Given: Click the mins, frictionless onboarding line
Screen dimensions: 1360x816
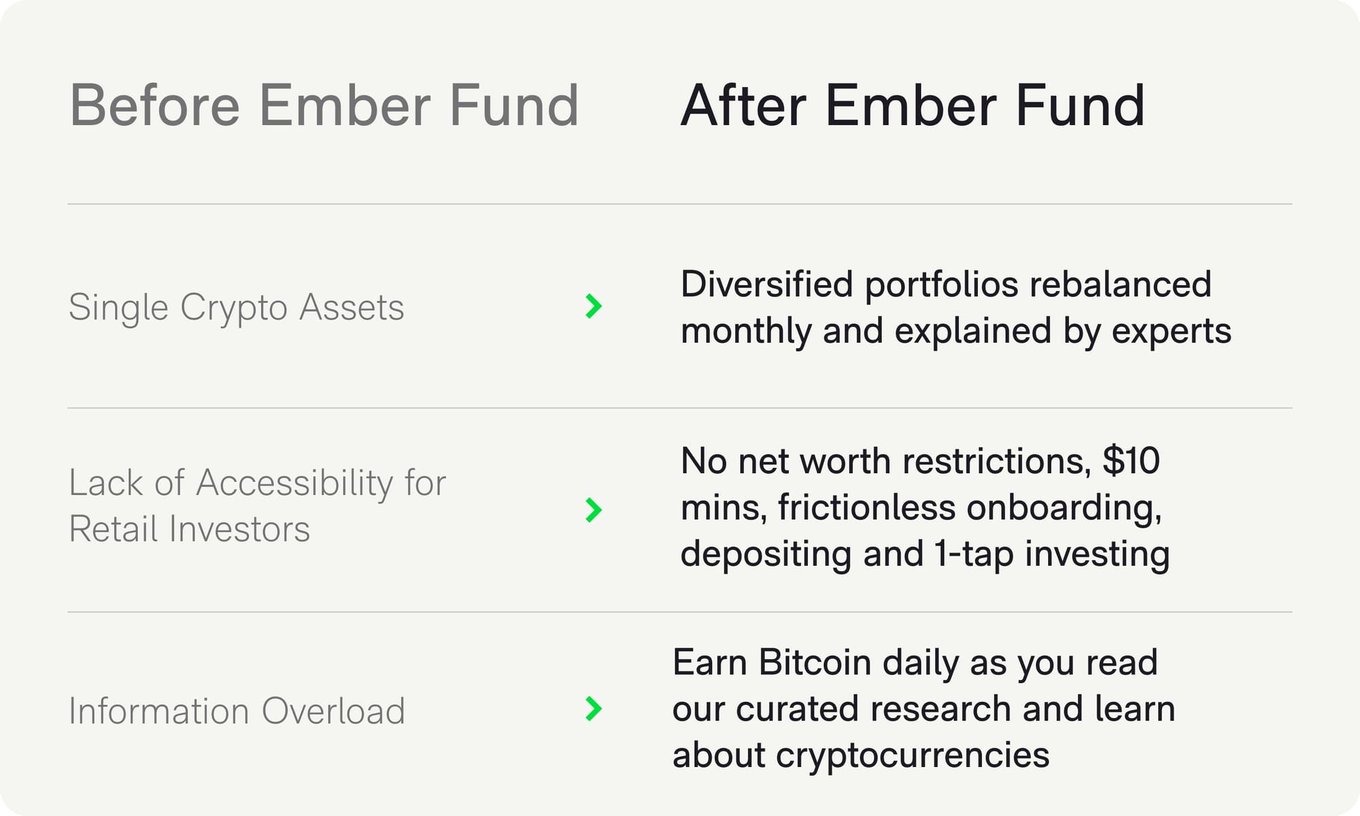Looking at the screenshot, I should click(x=921, y=507).
